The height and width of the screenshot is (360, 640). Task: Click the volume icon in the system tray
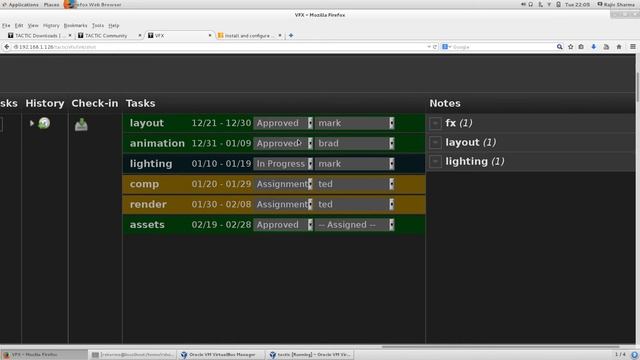click(523, 4)
